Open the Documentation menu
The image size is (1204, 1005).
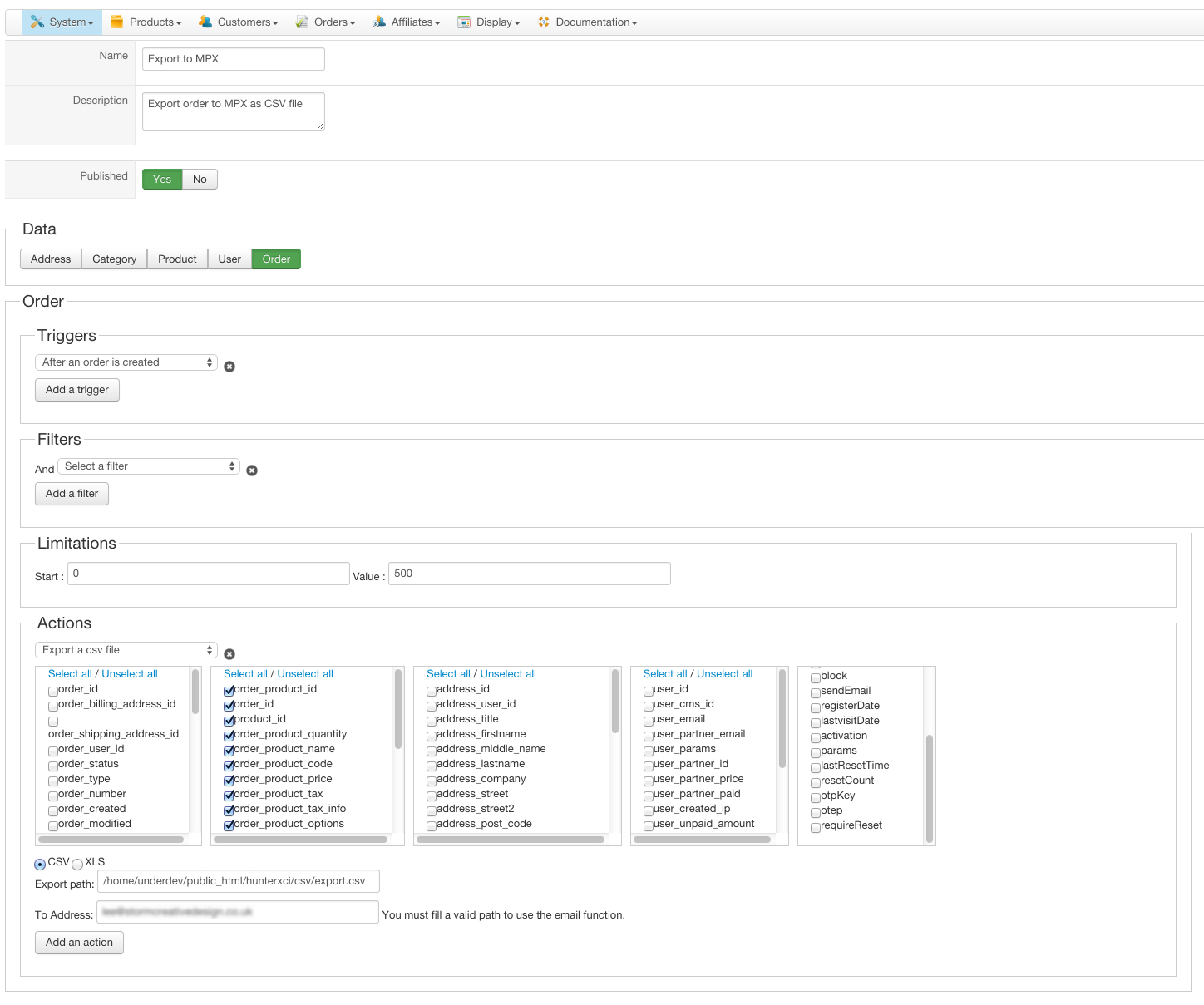click(x=588, y=22)
